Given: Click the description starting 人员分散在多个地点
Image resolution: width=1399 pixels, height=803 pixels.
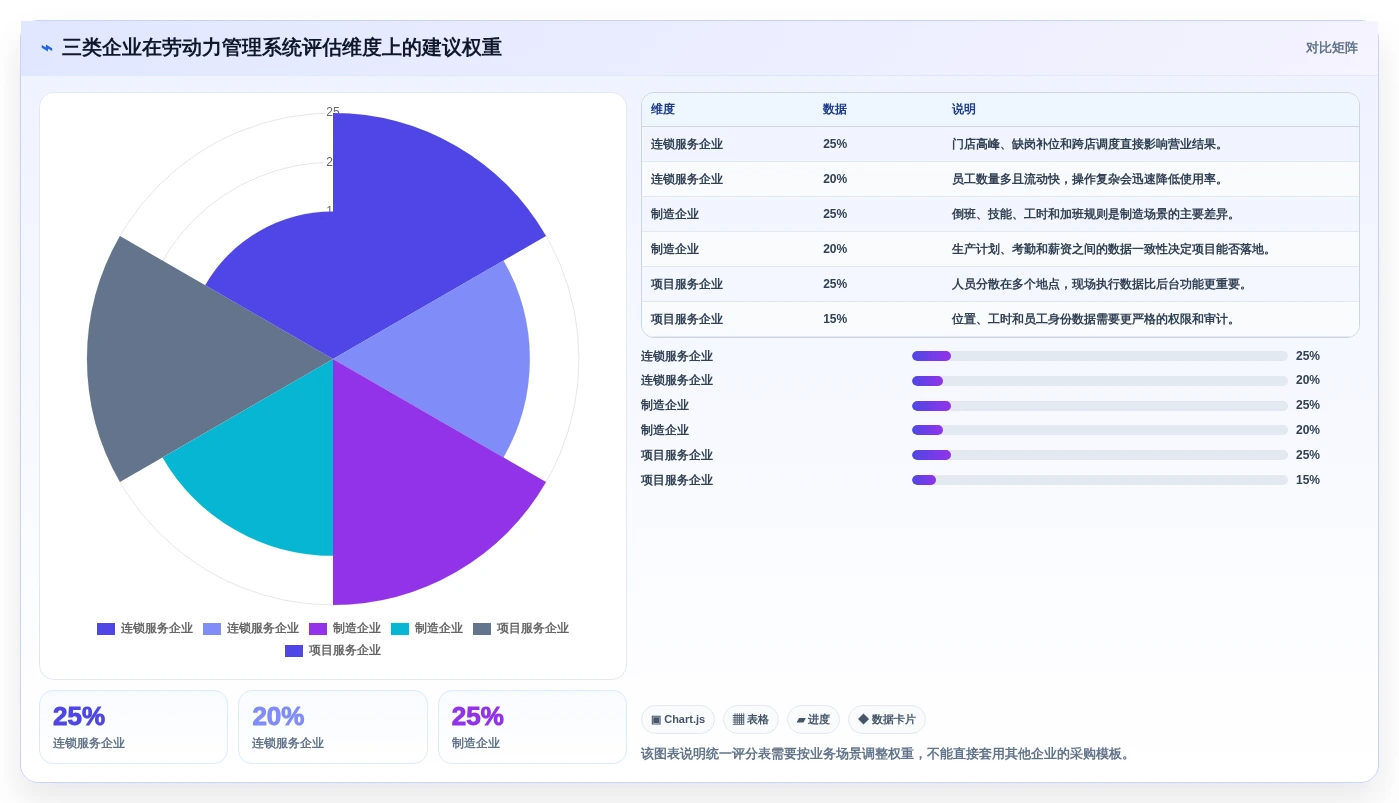Looking at the screenshot, I should point(1102,285).
